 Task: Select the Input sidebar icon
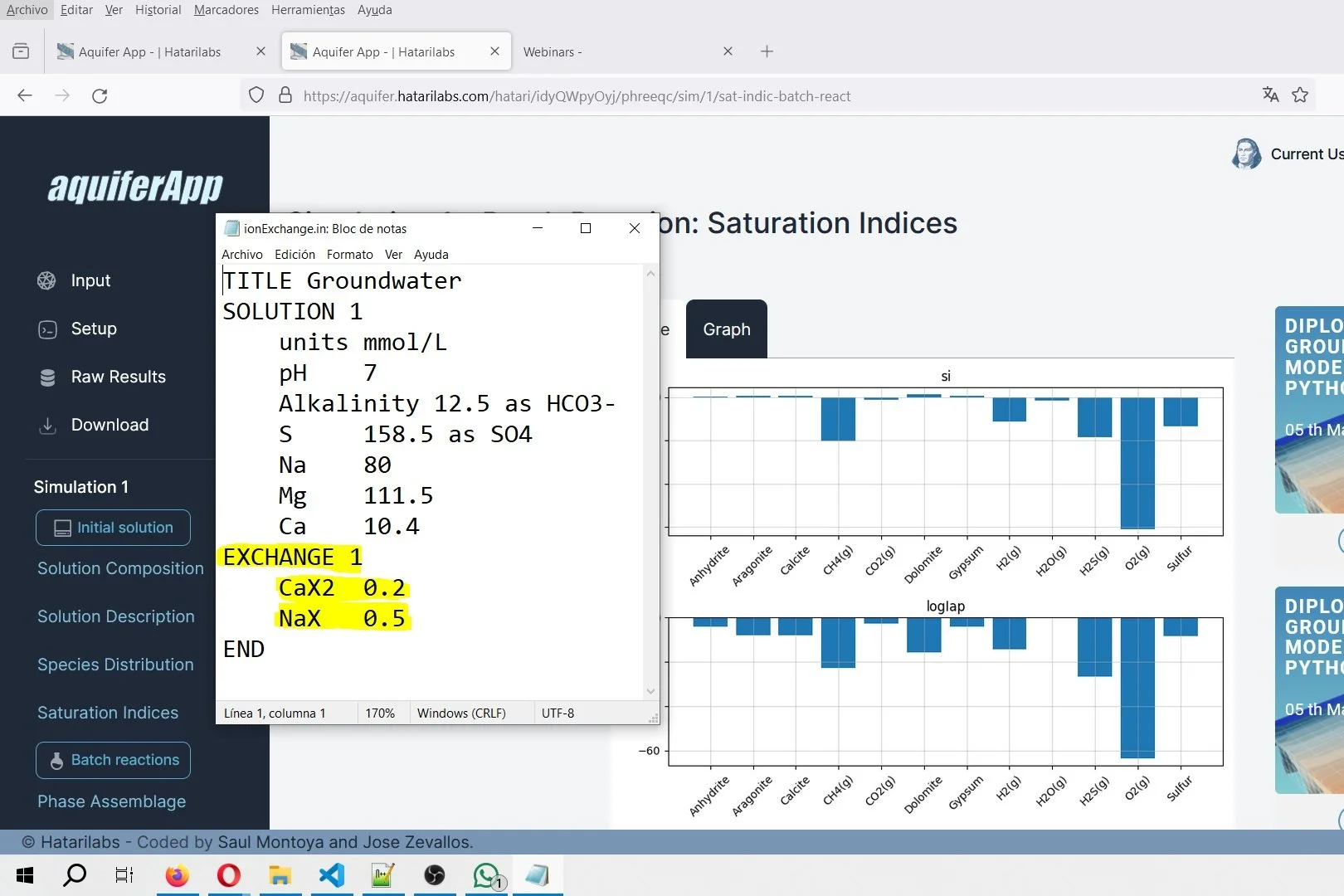[47, 280]
